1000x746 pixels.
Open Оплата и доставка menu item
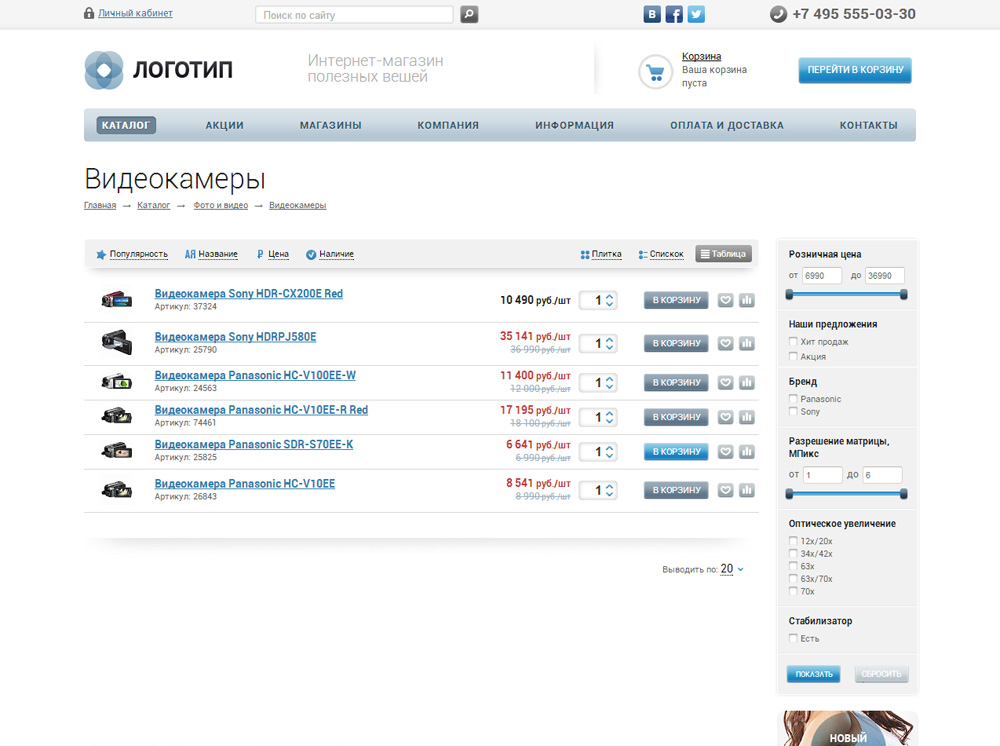tap(726, 125)
